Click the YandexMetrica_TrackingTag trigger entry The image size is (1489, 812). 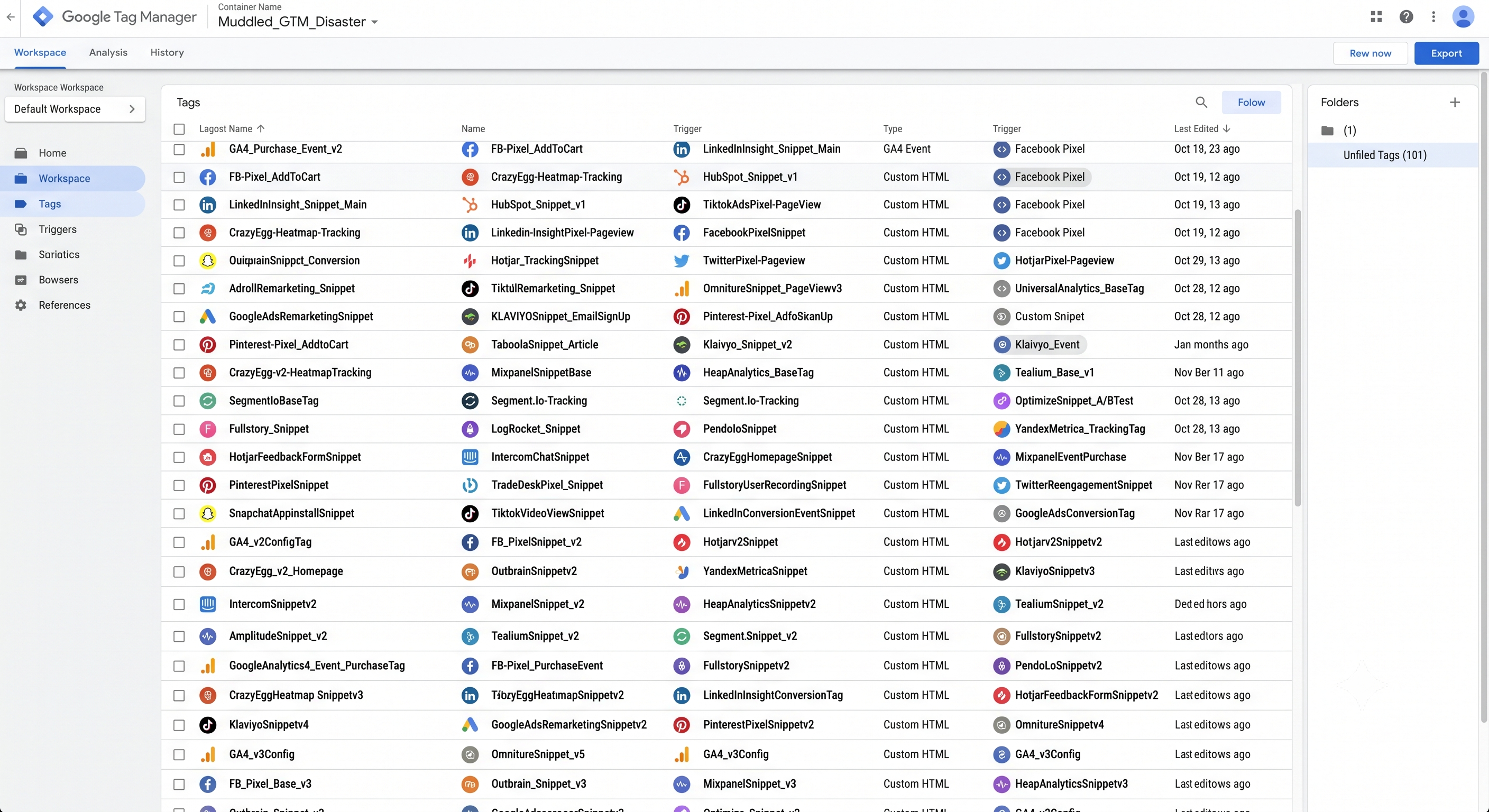tap(1080, 429)
